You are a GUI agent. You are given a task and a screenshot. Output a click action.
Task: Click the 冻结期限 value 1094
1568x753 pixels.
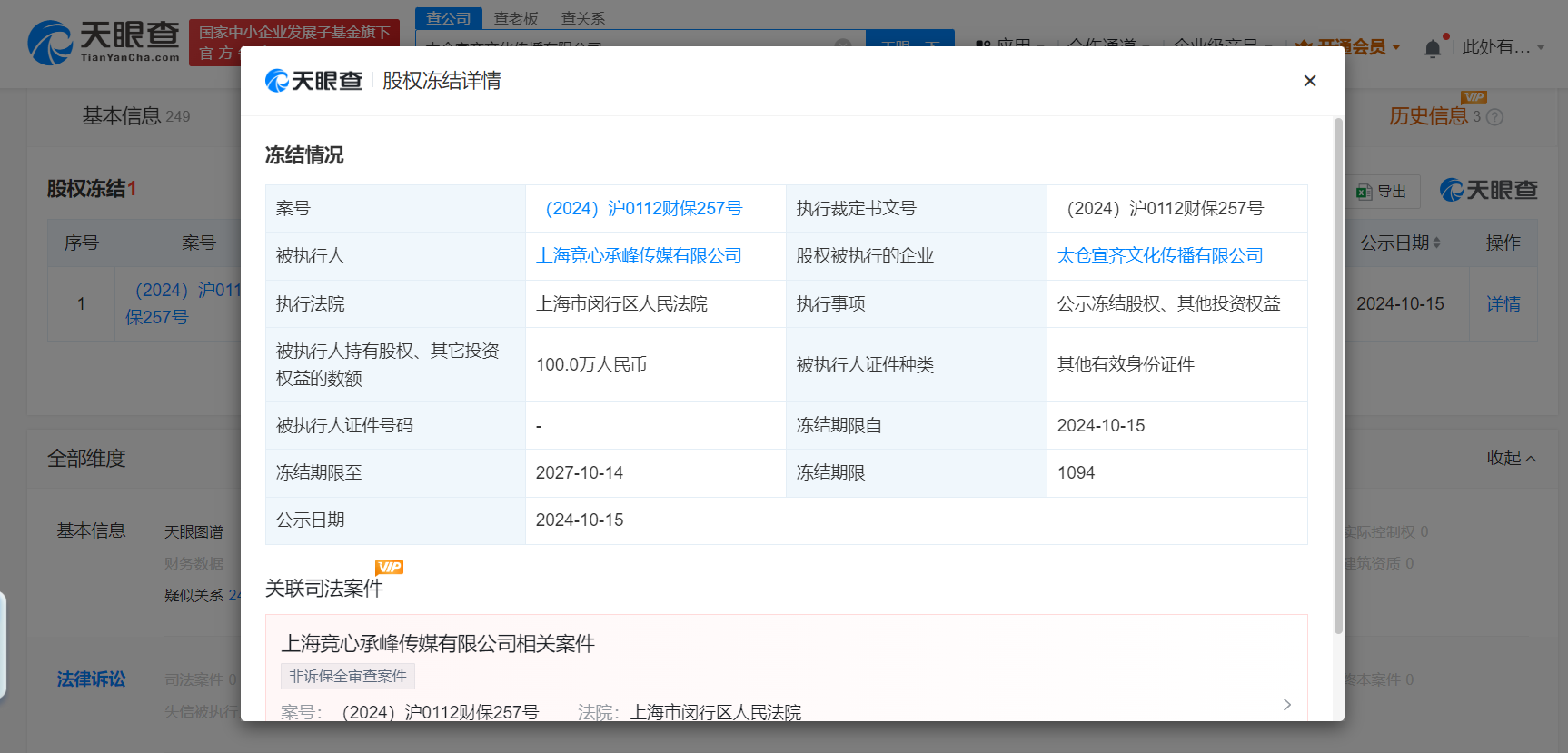pos(1076,473)
